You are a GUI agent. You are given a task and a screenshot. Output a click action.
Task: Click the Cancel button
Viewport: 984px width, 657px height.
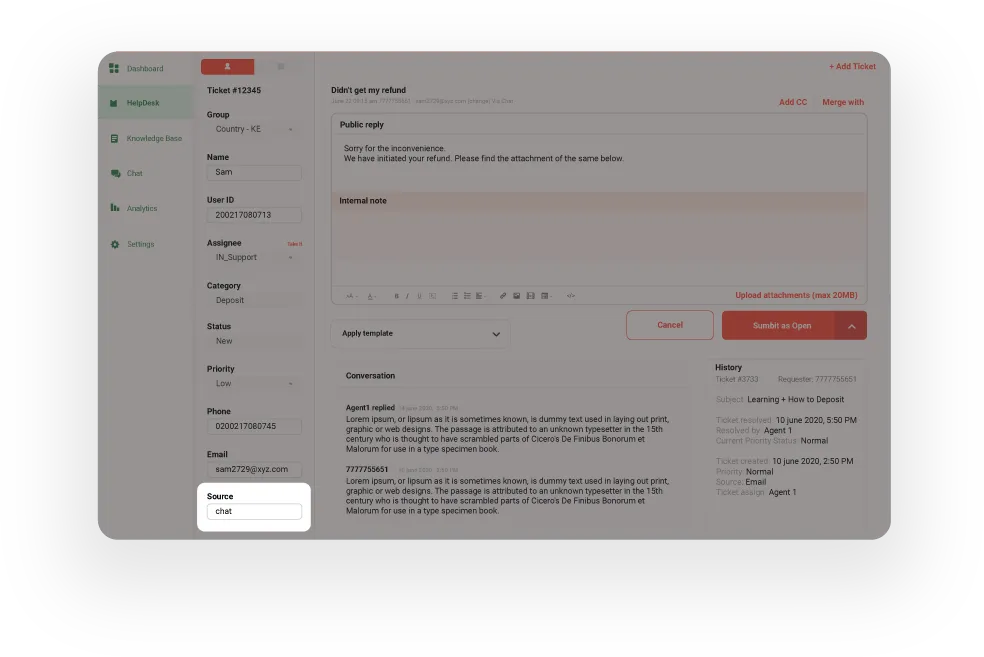tap(669, 325)
